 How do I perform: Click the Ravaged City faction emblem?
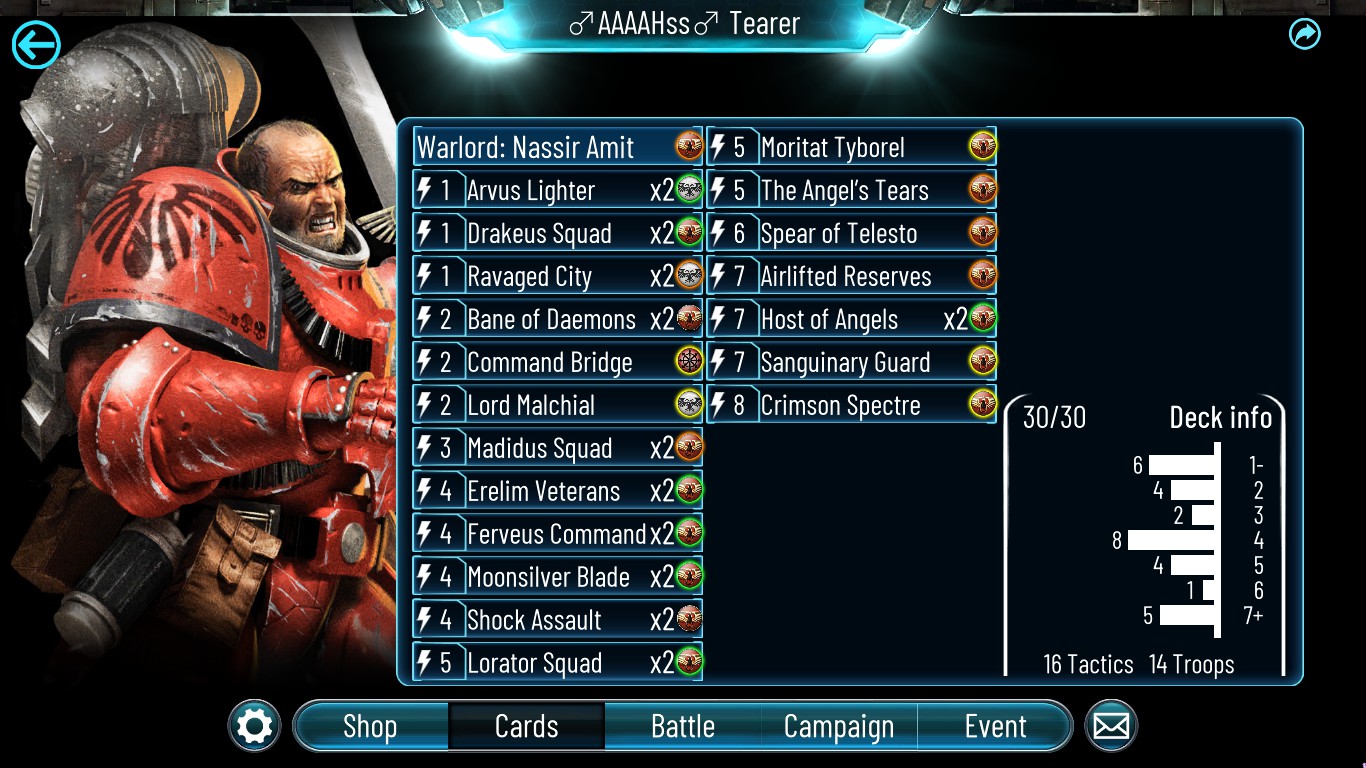coord(689,276)
